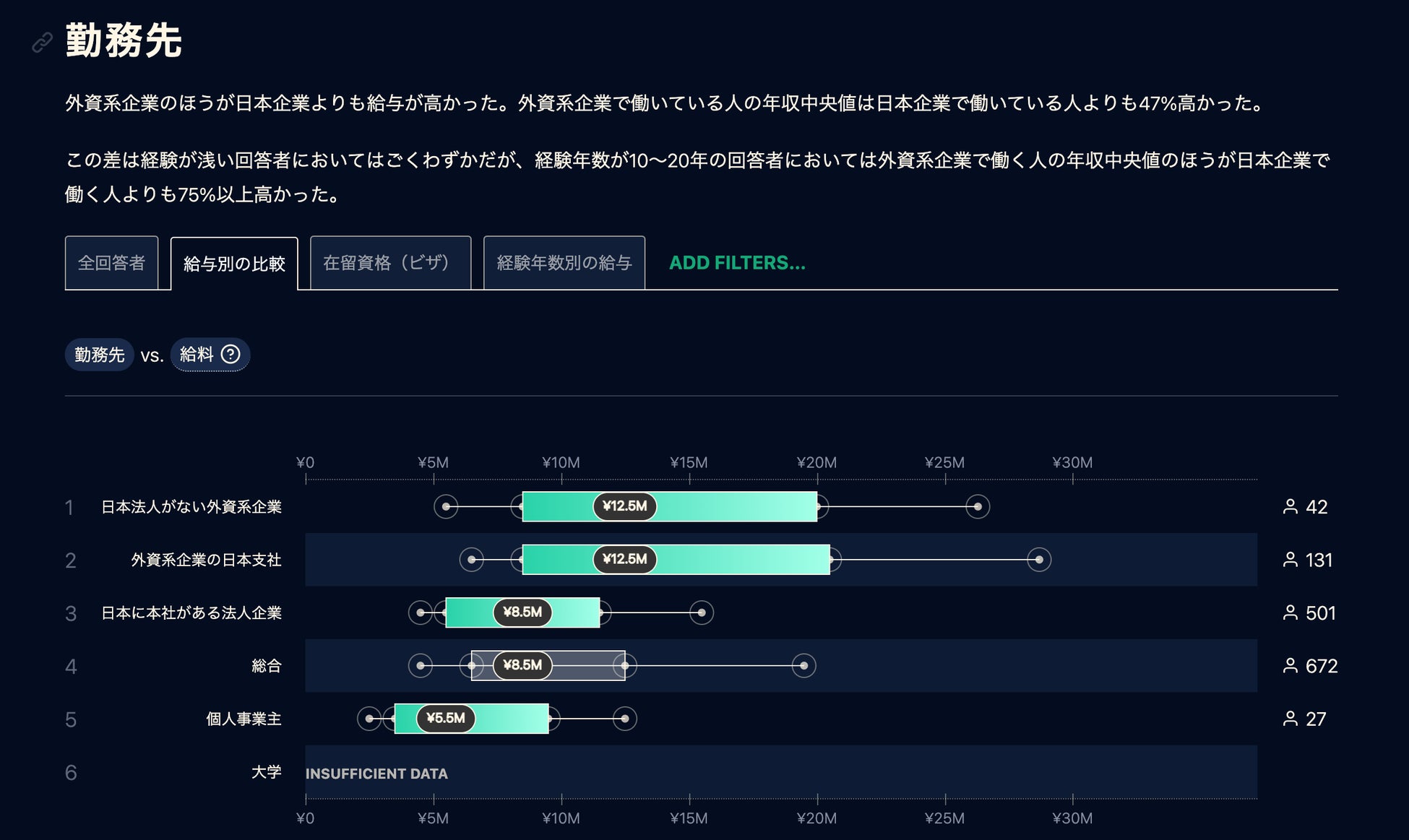The height and width of the screenshot is (840, 1409).
Task: Switch to the 全回答者 tab
Action: tap(111, 263)
